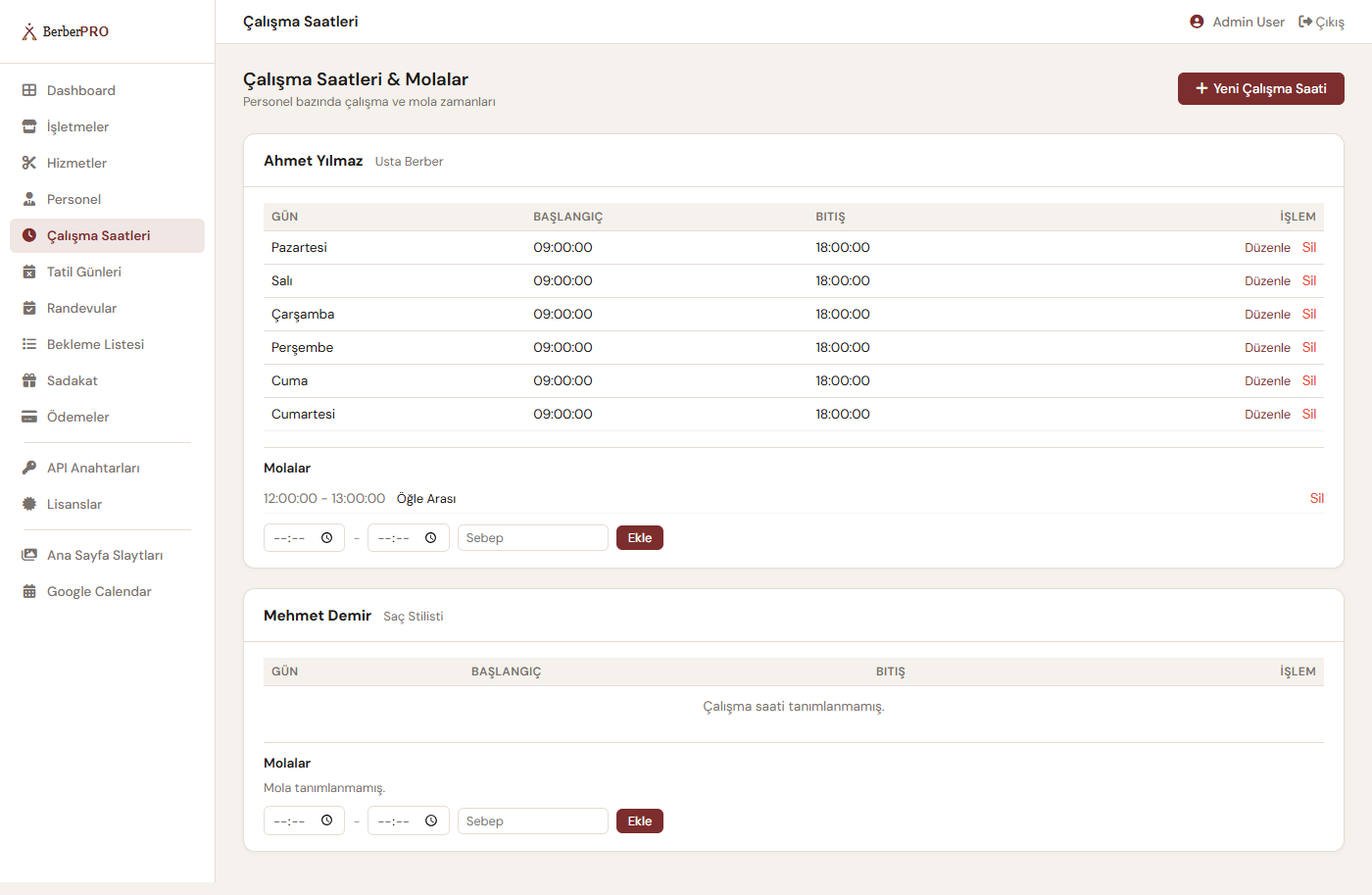Click the Personel user icon
This screenshot has width=1372, height=895.
click(x=29, y=199)
